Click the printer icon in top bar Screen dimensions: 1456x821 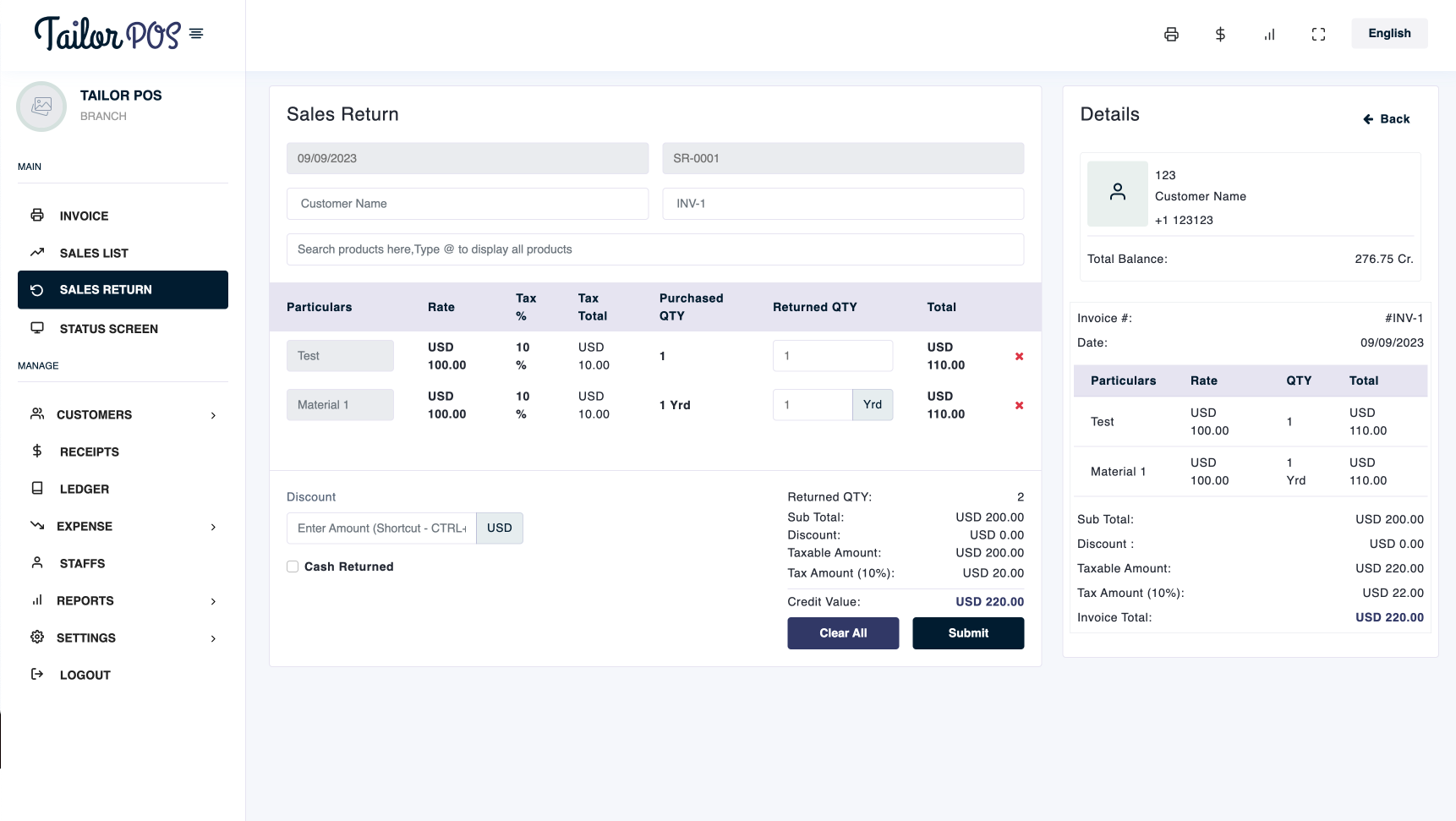tap(1171, 35)
